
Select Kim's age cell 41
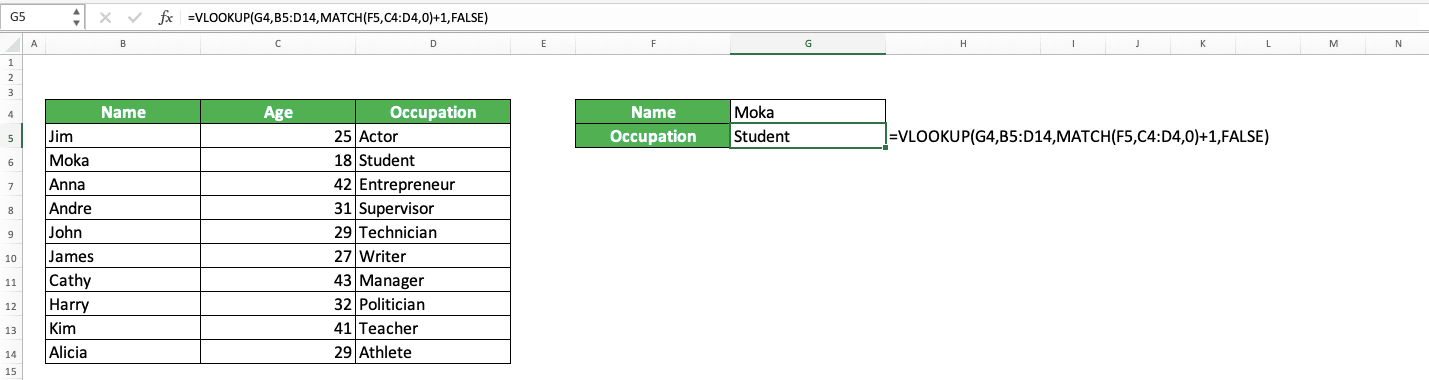click(x=277, y=328)
